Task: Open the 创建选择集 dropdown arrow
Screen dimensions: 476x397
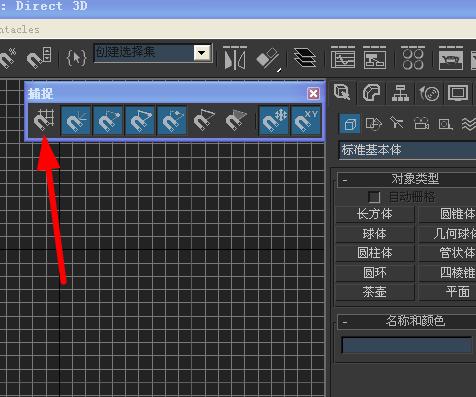Action: point(202,53)
